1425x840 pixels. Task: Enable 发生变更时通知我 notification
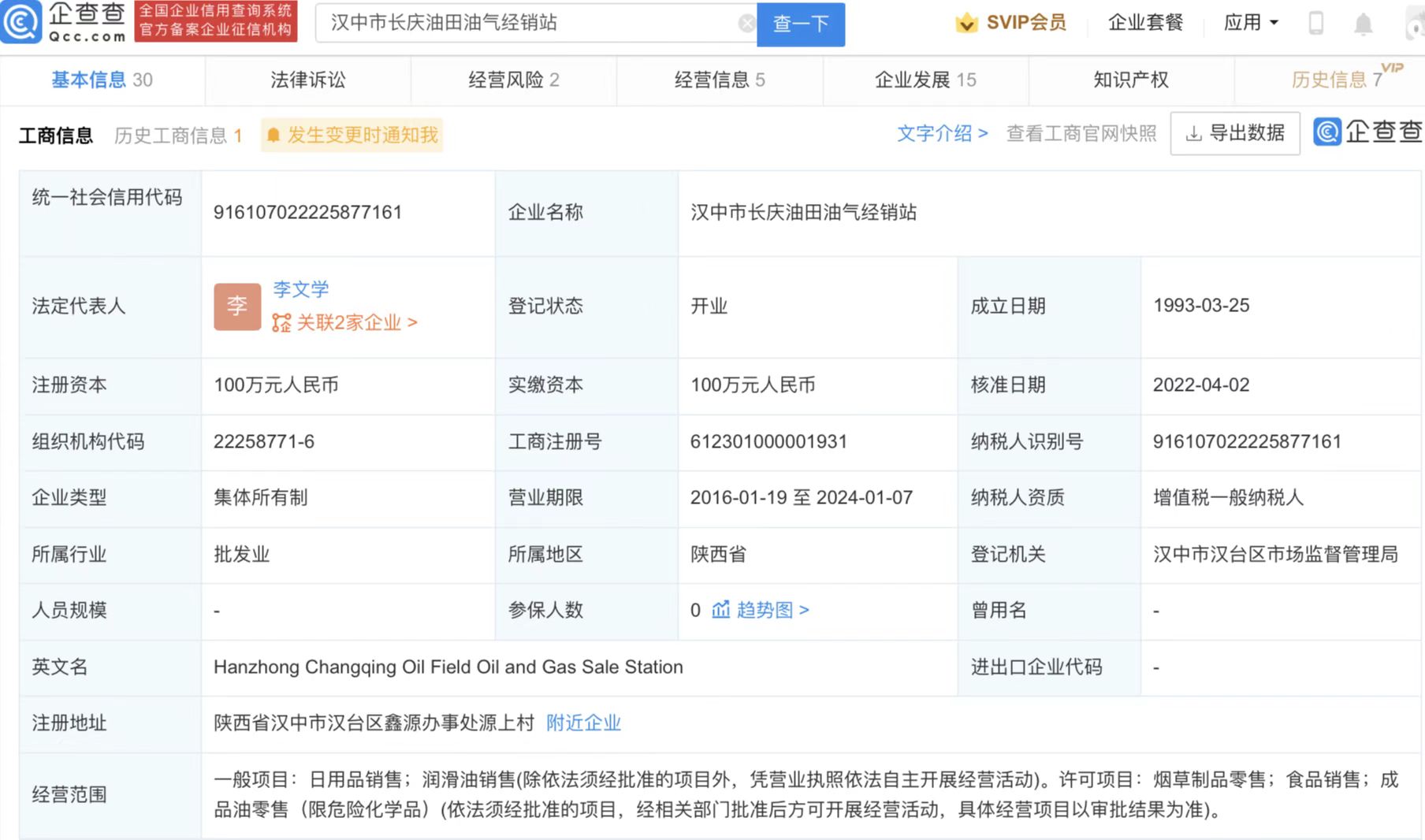coord(352,136)
